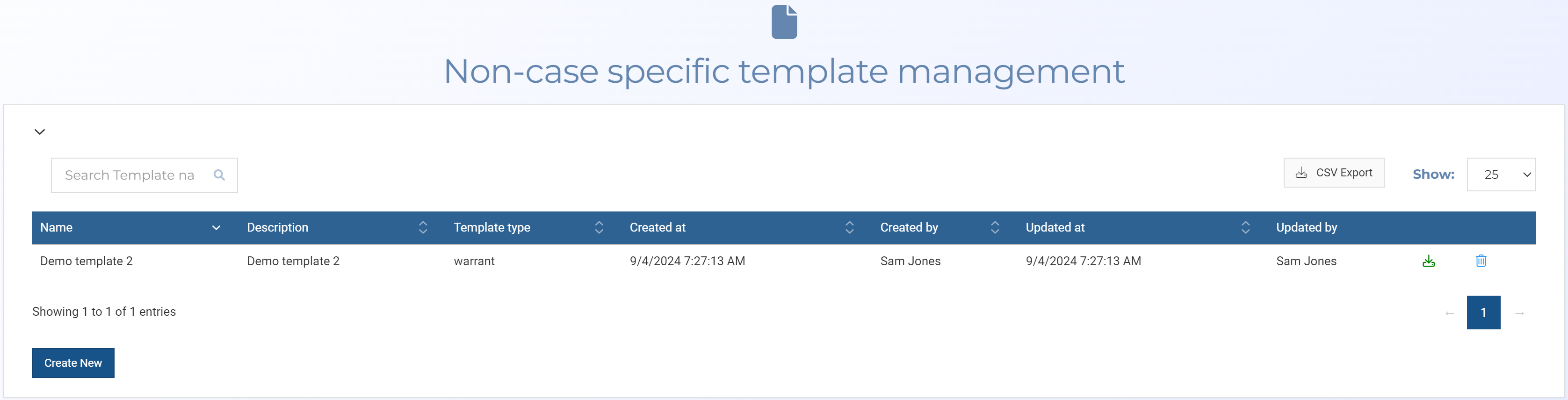
Task: Sort by Created at column arrows
Action: [x=849, y=228]
